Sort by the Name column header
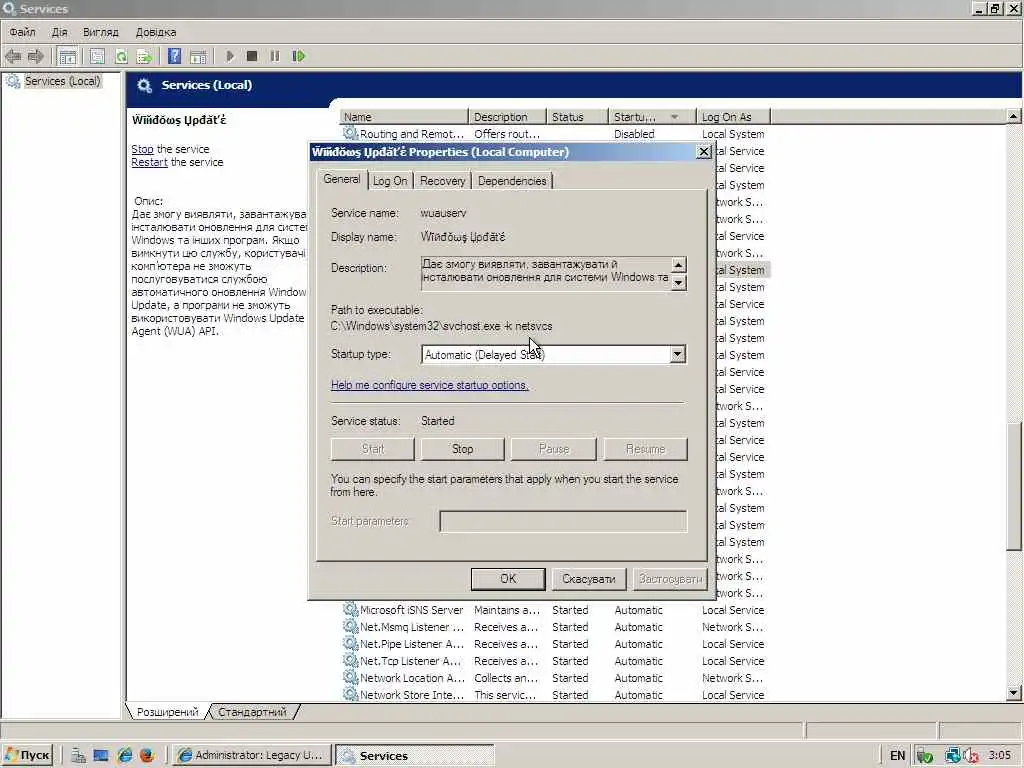The height and width of the screenshot is (768, 1024). click(404, 117)
